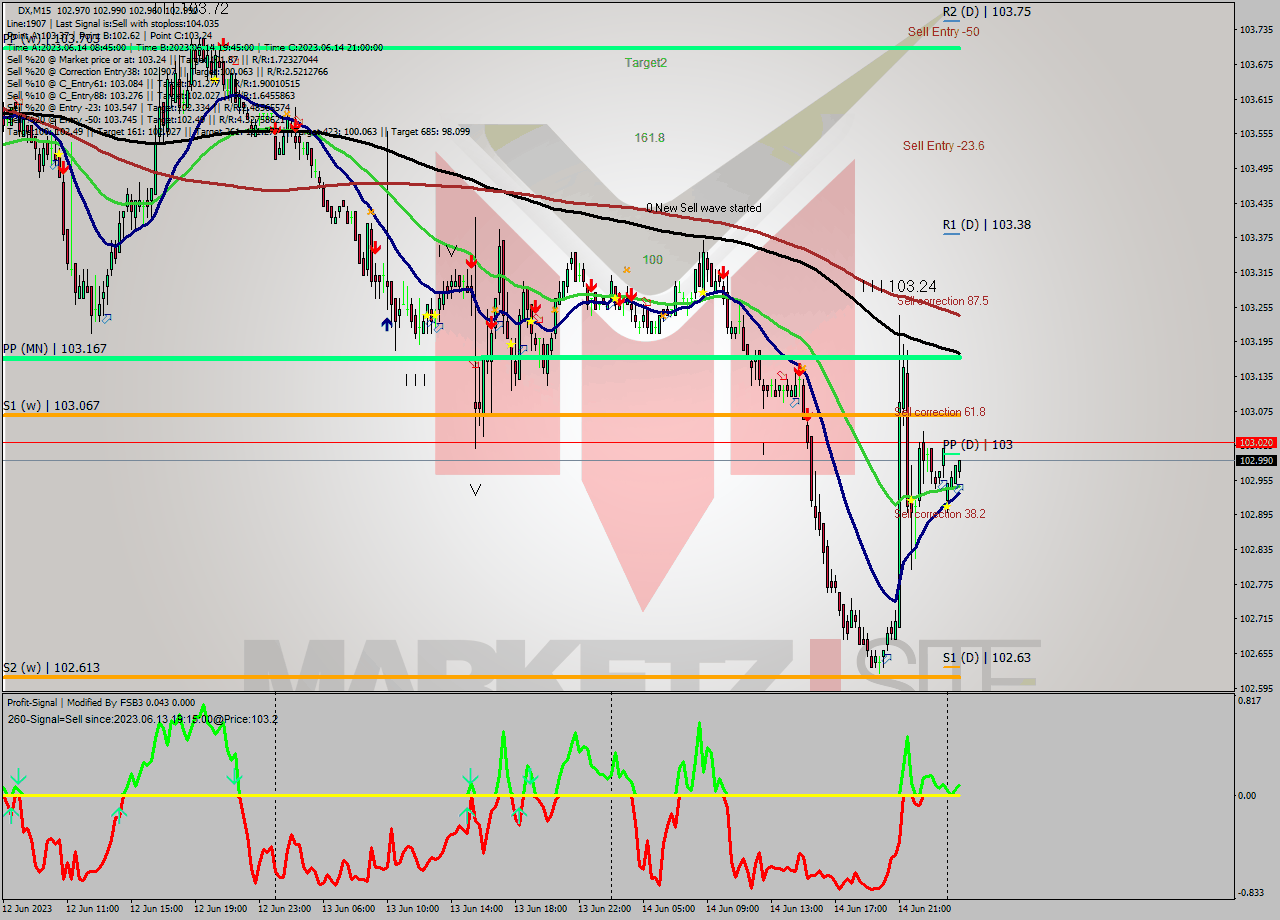
Task: Click the red 103.020 price tag on axis
Action: [1256, 442]
